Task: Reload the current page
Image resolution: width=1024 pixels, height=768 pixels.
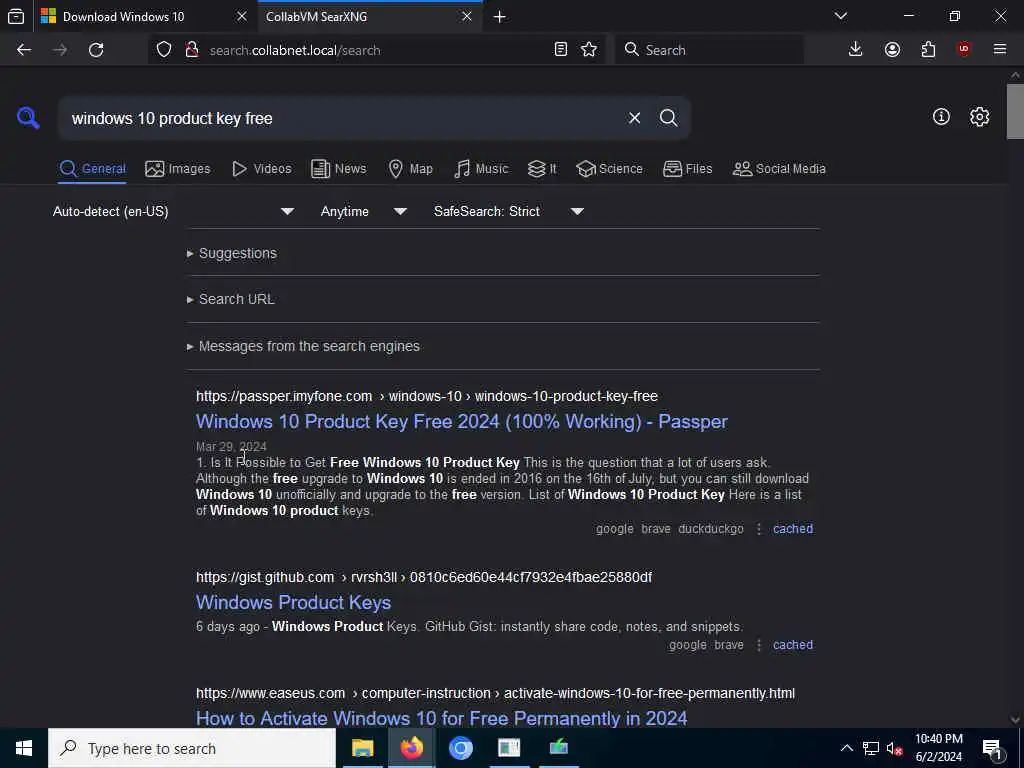Action: pos(96,50)
